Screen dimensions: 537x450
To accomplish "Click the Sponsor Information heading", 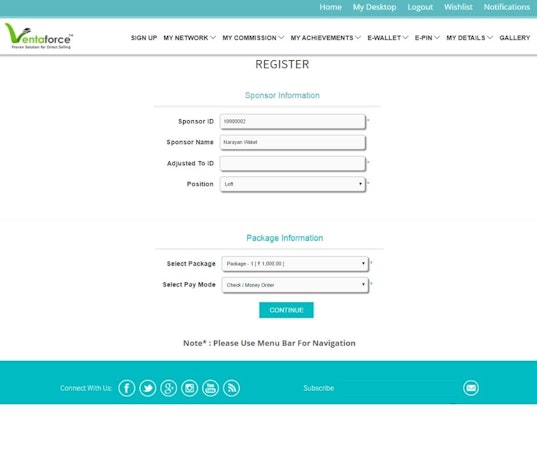I will tap(282, 96).
